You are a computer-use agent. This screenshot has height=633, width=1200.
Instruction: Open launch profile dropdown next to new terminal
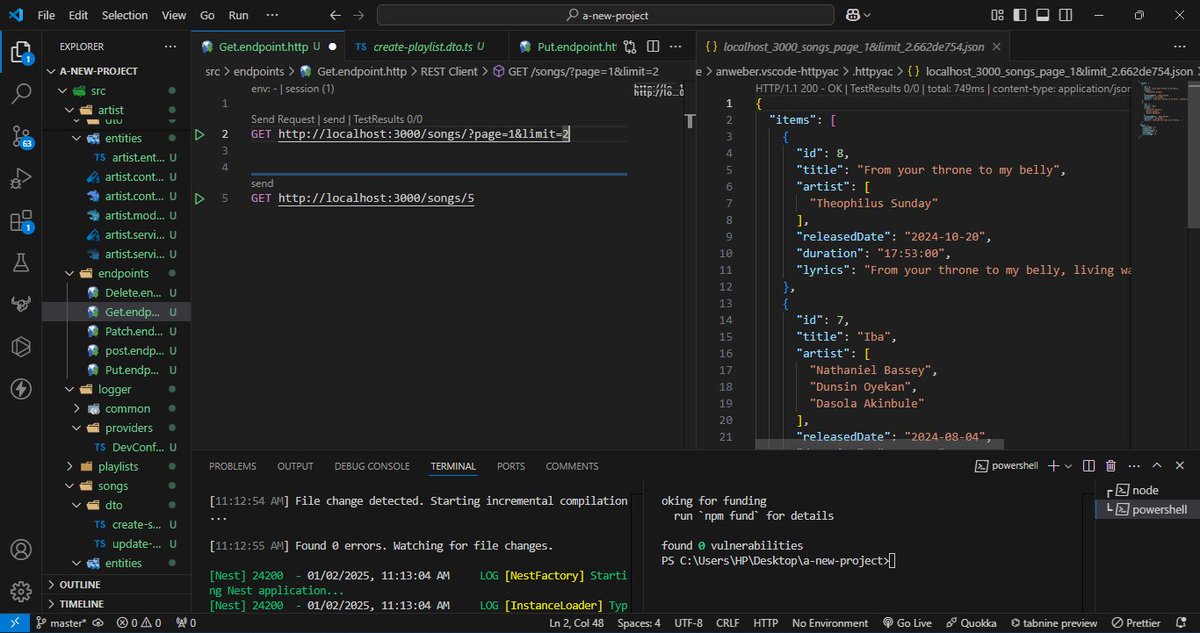[x=1068, y=466]
